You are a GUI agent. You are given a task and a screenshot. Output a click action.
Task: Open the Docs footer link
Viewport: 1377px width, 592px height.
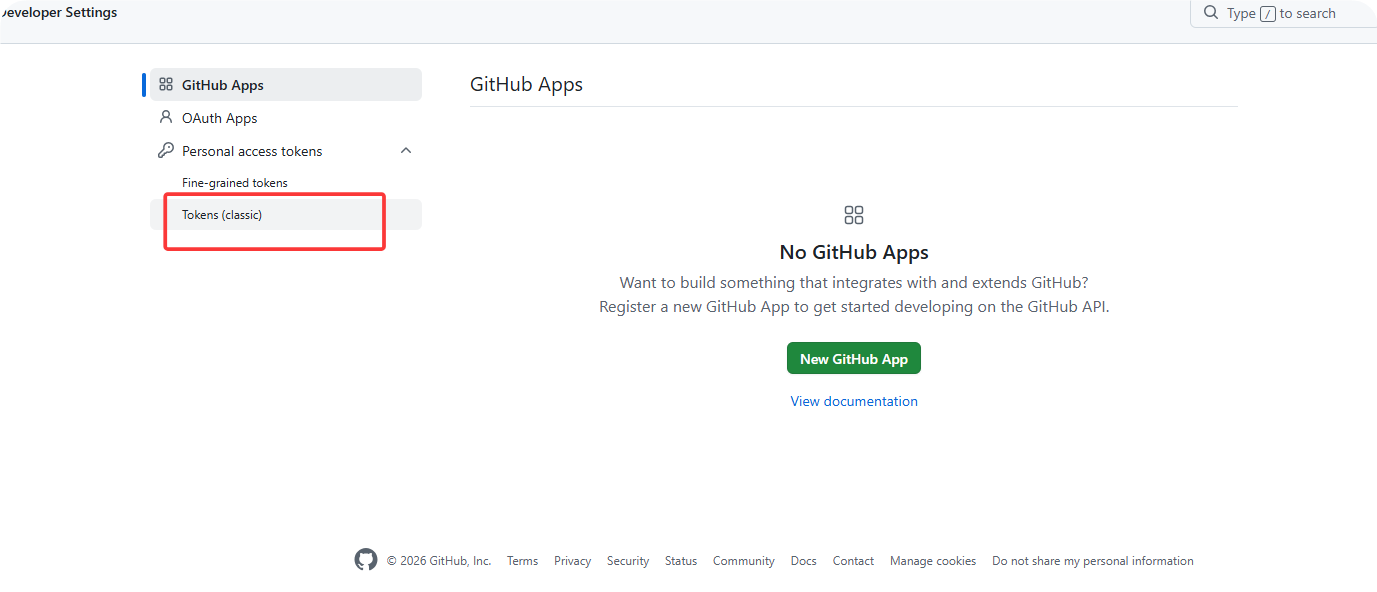804,561
